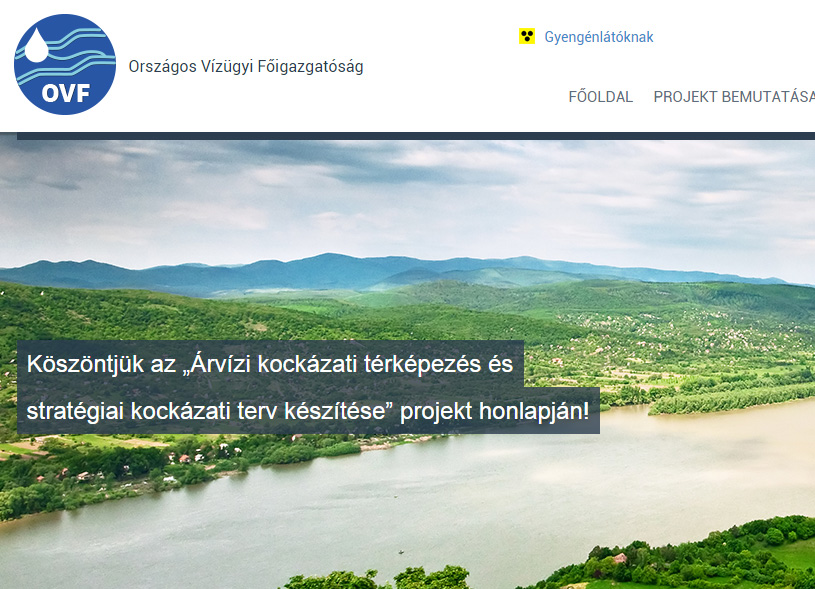The width and height of the screenshot is (815, 589).
Task: Go to the FŐOLDAL menu item
Action: 600,97
